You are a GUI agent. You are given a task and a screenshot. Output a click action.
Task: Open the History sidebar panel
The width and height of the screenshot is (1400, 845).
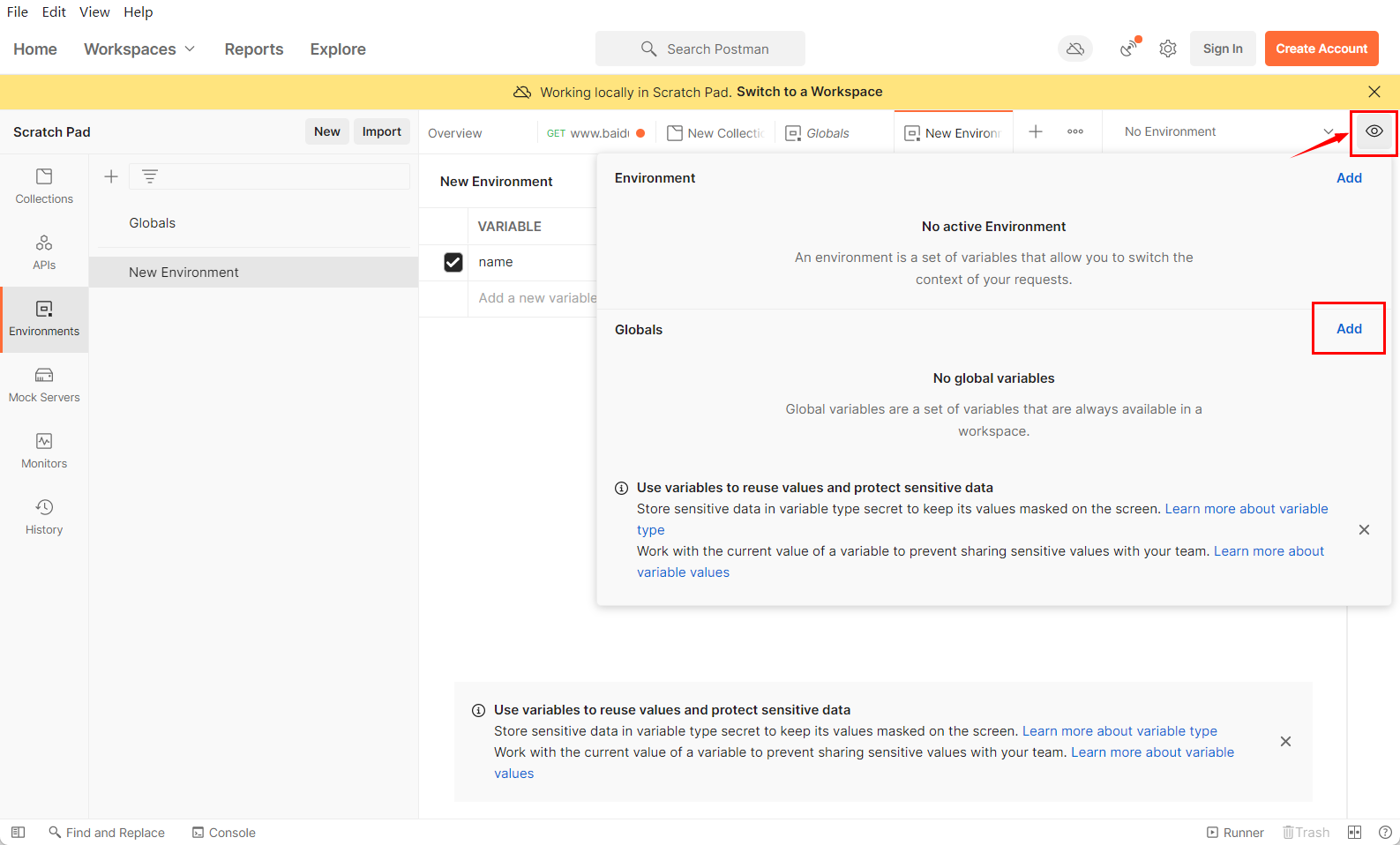coord(44,518)
